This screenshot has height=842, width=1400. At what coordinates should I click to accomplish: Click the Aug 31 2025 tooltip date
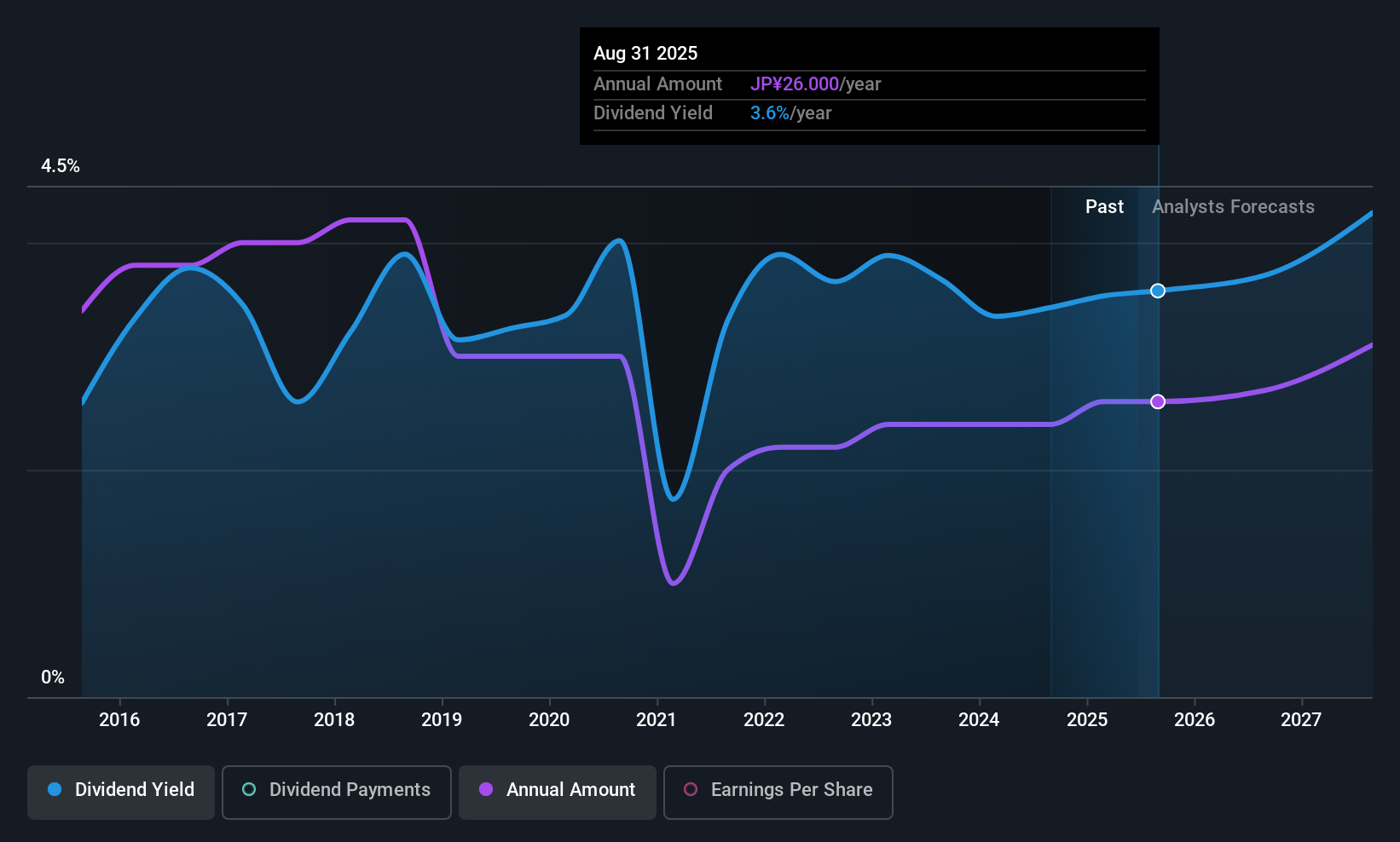[x=645, y=53]
